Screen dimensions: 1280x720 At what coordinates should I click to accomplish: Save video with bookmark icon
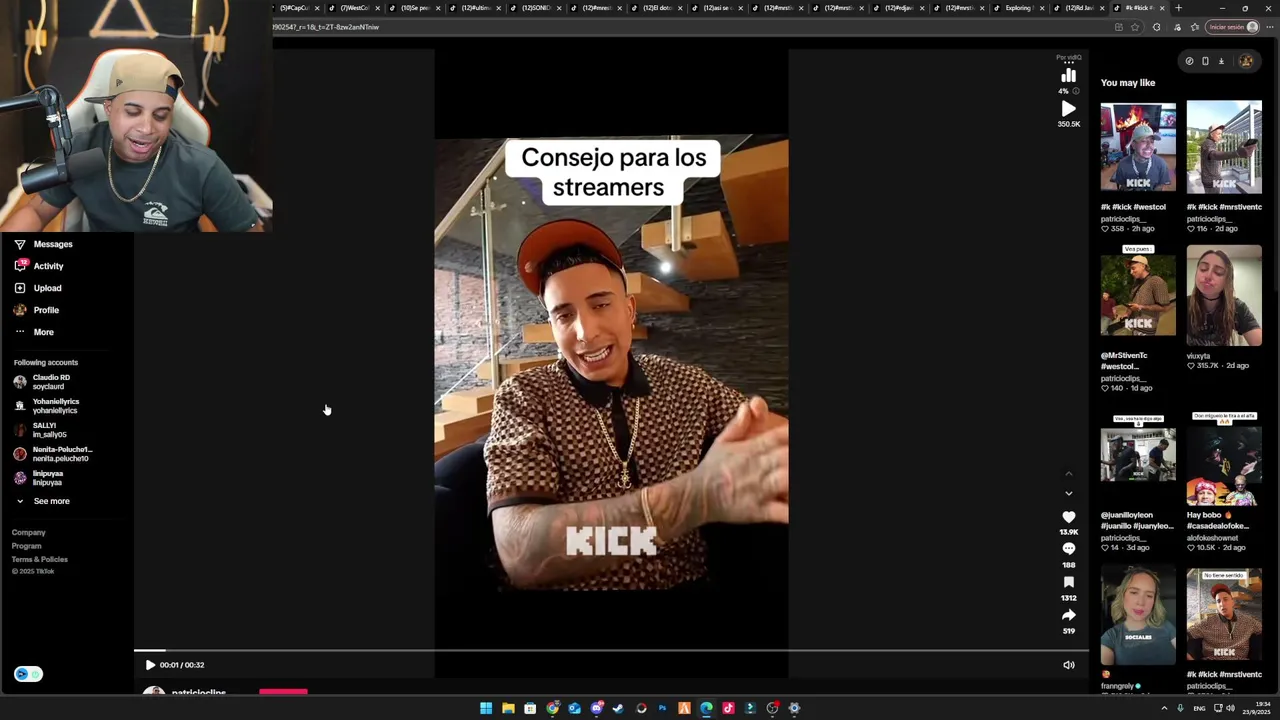(1068, 582)
